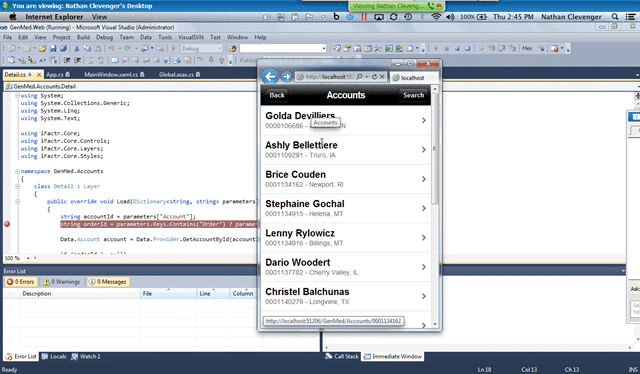640x374 pixels.
Task: Toggle the 0 Errors filter in Error List
Action: tap(21, 282)
